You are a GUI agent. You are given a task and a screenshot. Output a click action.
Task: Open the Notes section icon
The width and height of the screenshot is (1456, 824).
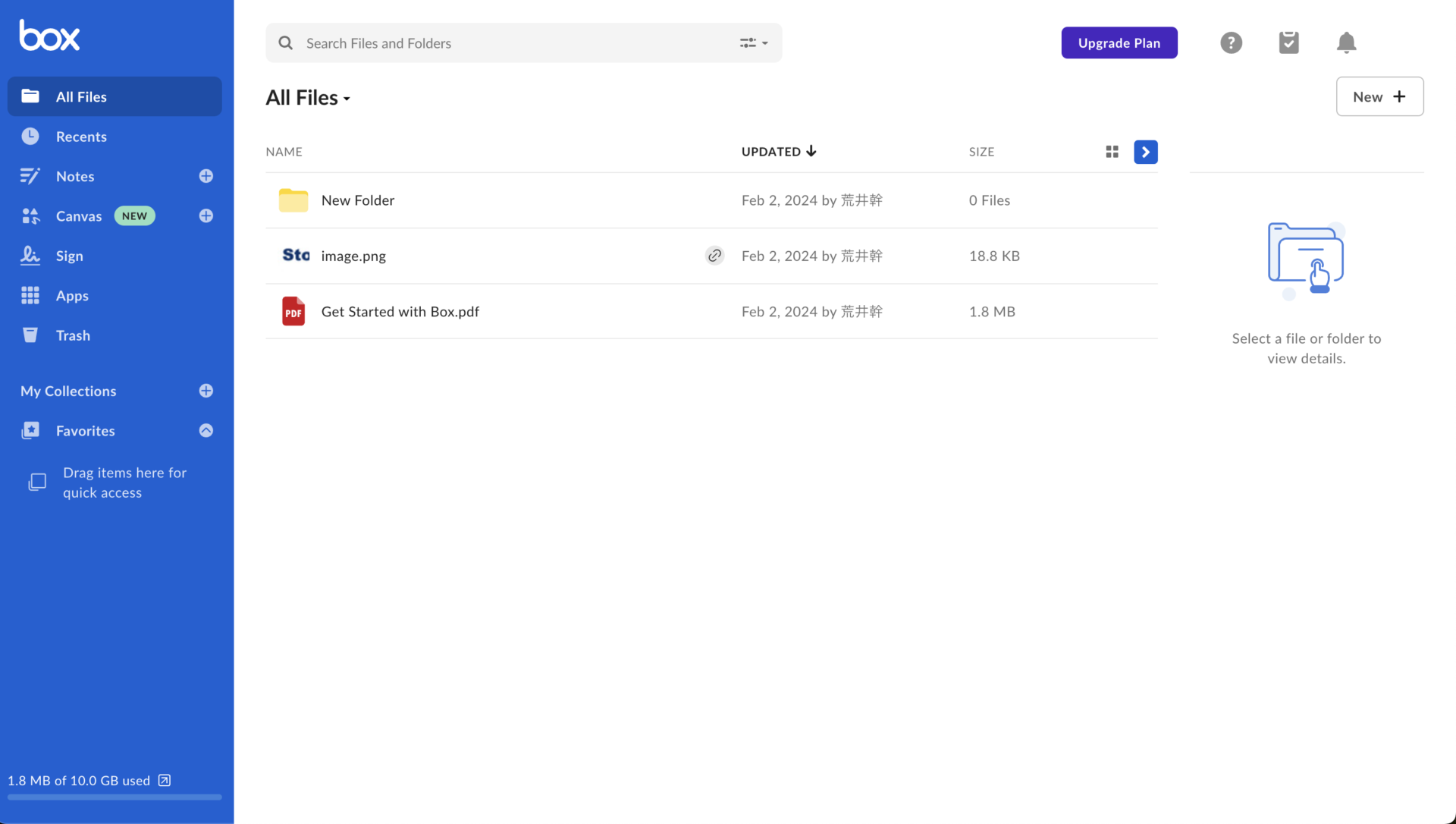pos(30,176)
